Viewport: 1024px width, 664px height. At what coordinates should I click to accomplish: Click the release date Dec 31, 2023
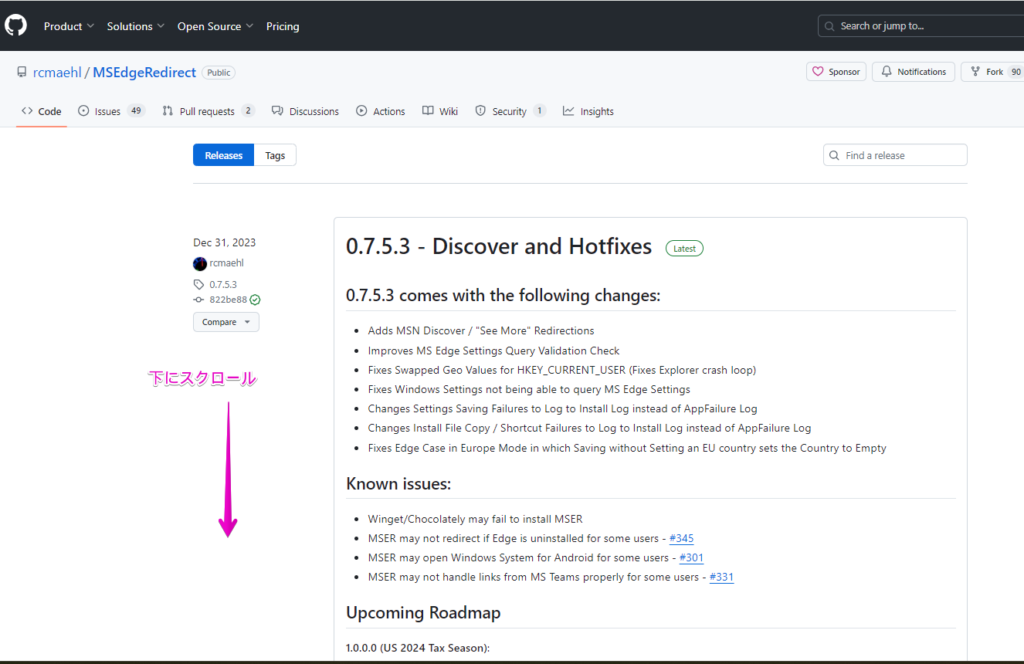pyautogui.click(x=225, y=243)
